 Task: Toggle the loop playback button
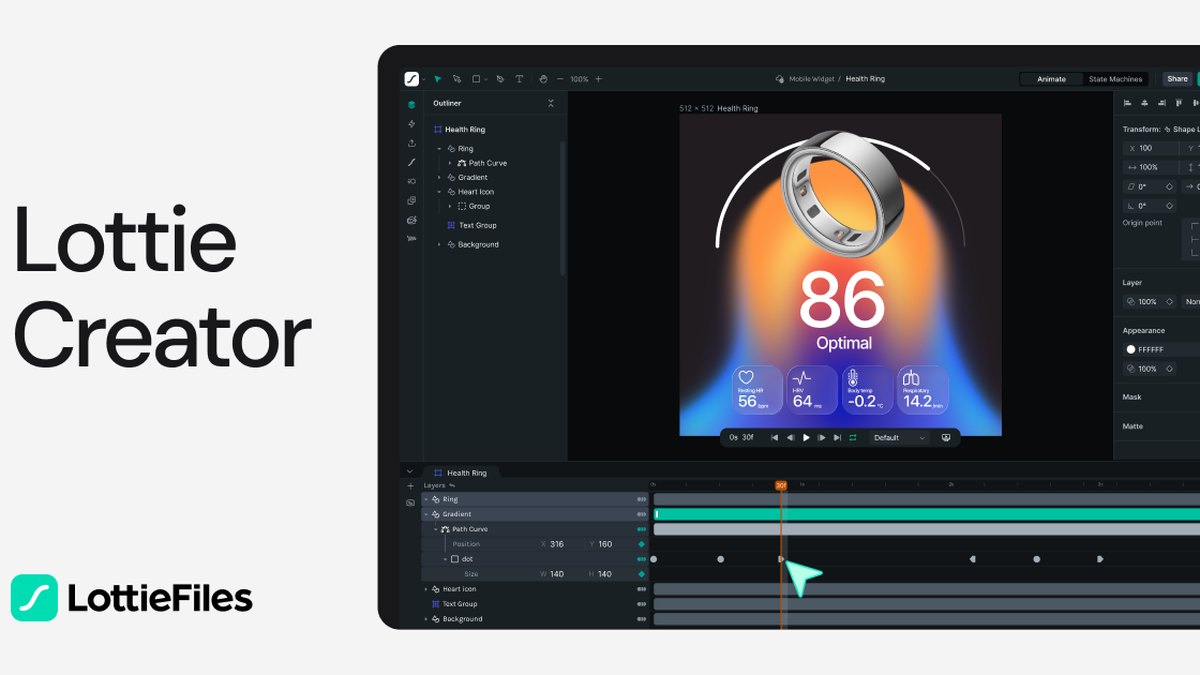coord(853,437)
